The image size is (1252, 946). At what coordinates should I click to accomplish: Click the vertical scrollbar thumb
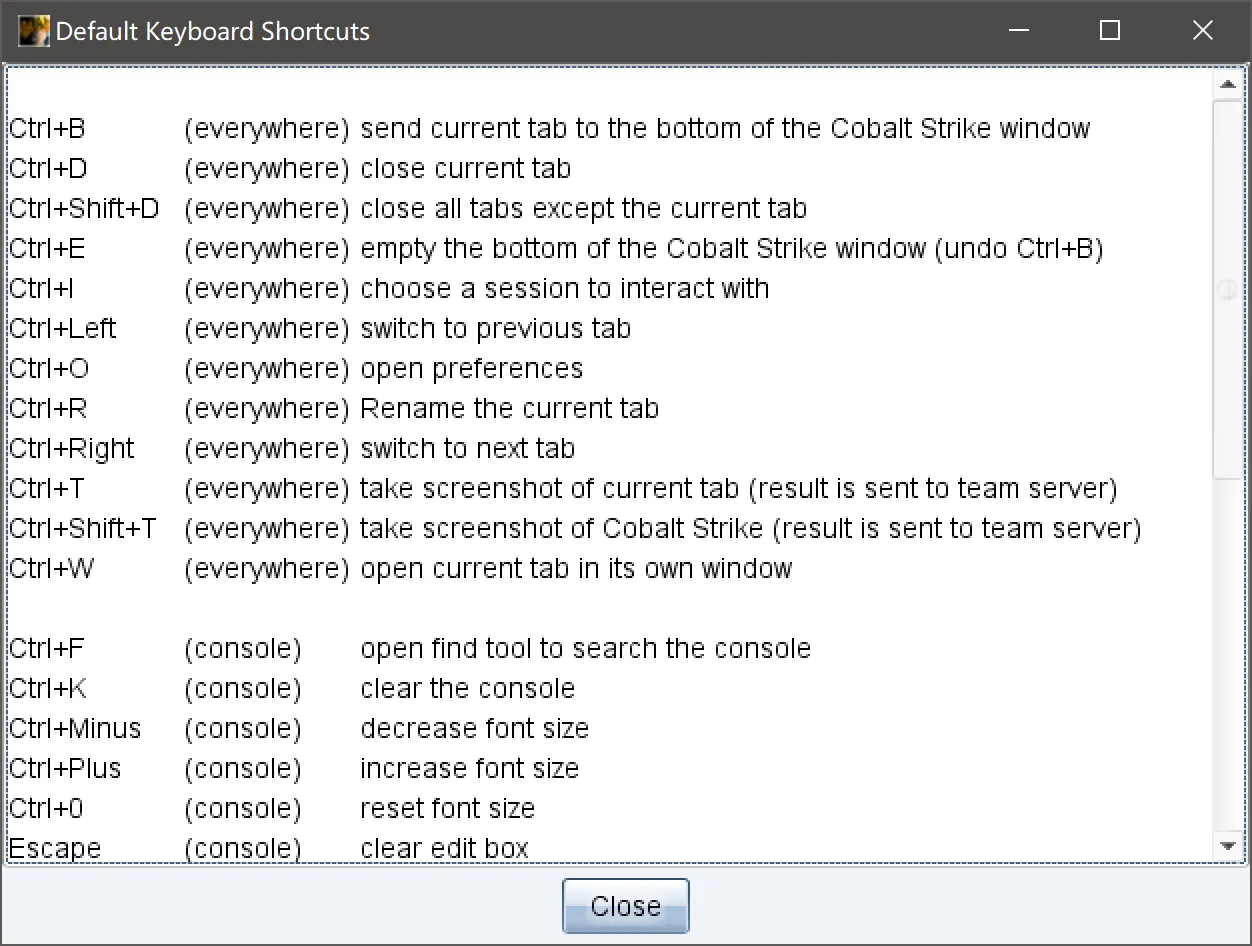pyautogui.click(x=1228, y=290)
